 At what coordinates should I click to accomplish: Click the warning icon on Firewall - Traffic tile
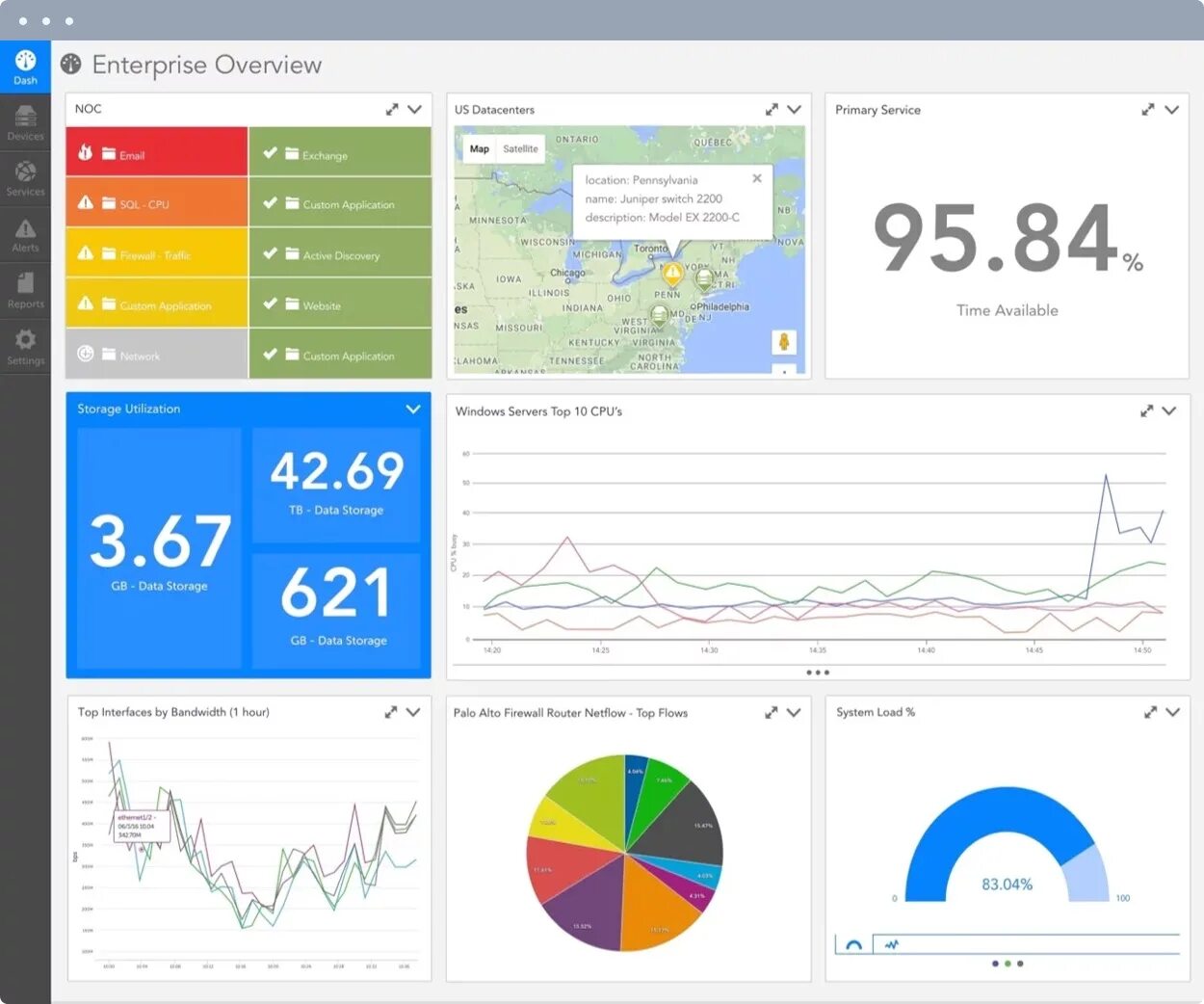coord(85,252)
